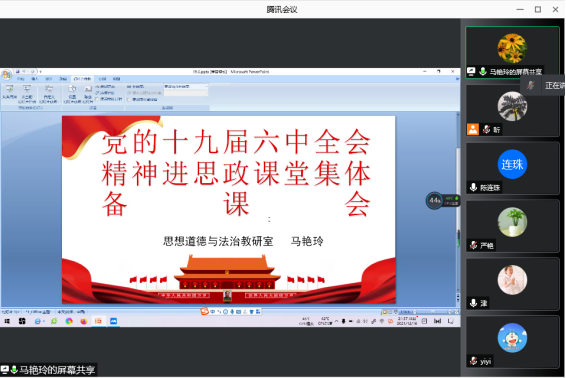Click fit slide to window button
The width and height of the screenshot is (566, 378).
456,312
